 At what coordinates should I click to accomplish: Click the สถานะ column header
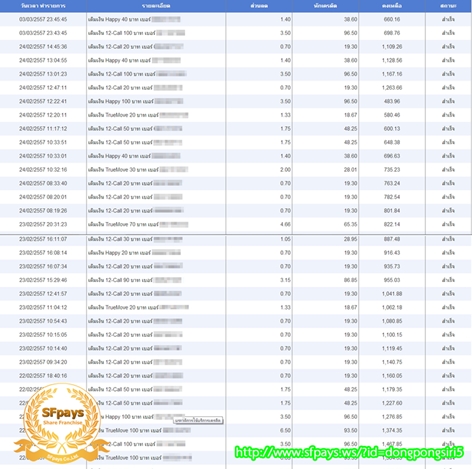(x=448, y=6)
